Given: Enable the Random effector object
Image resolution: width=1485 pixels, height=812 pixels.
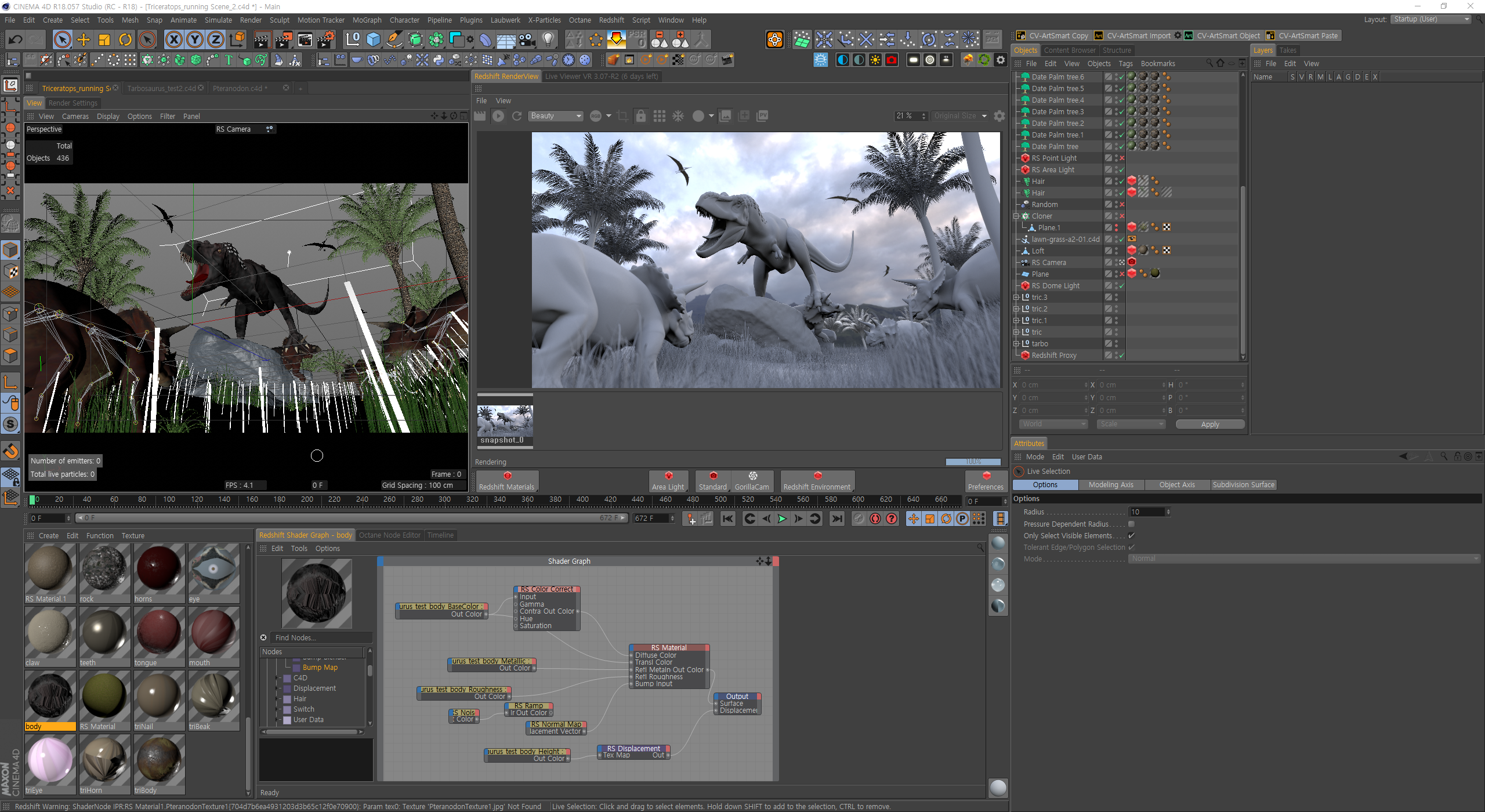Looking at the screenshot, I should coord(1122,204).
